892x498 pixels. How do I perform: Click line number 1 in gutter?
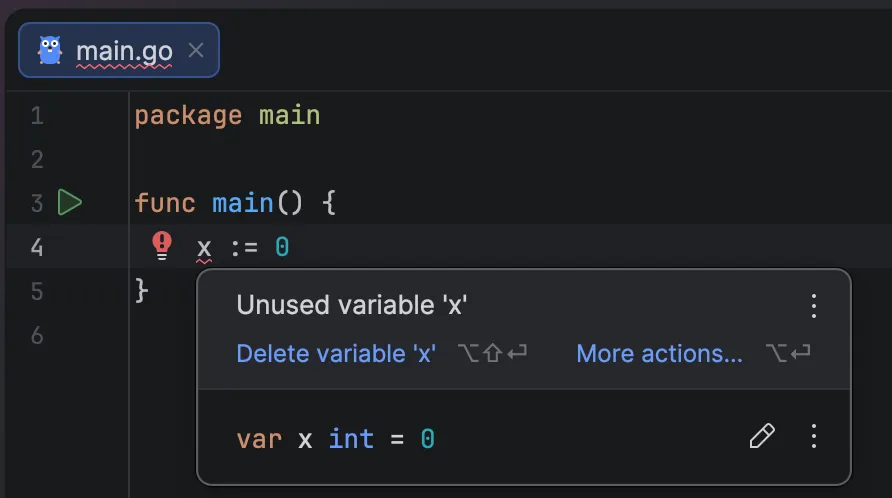(x=37, y=116)
